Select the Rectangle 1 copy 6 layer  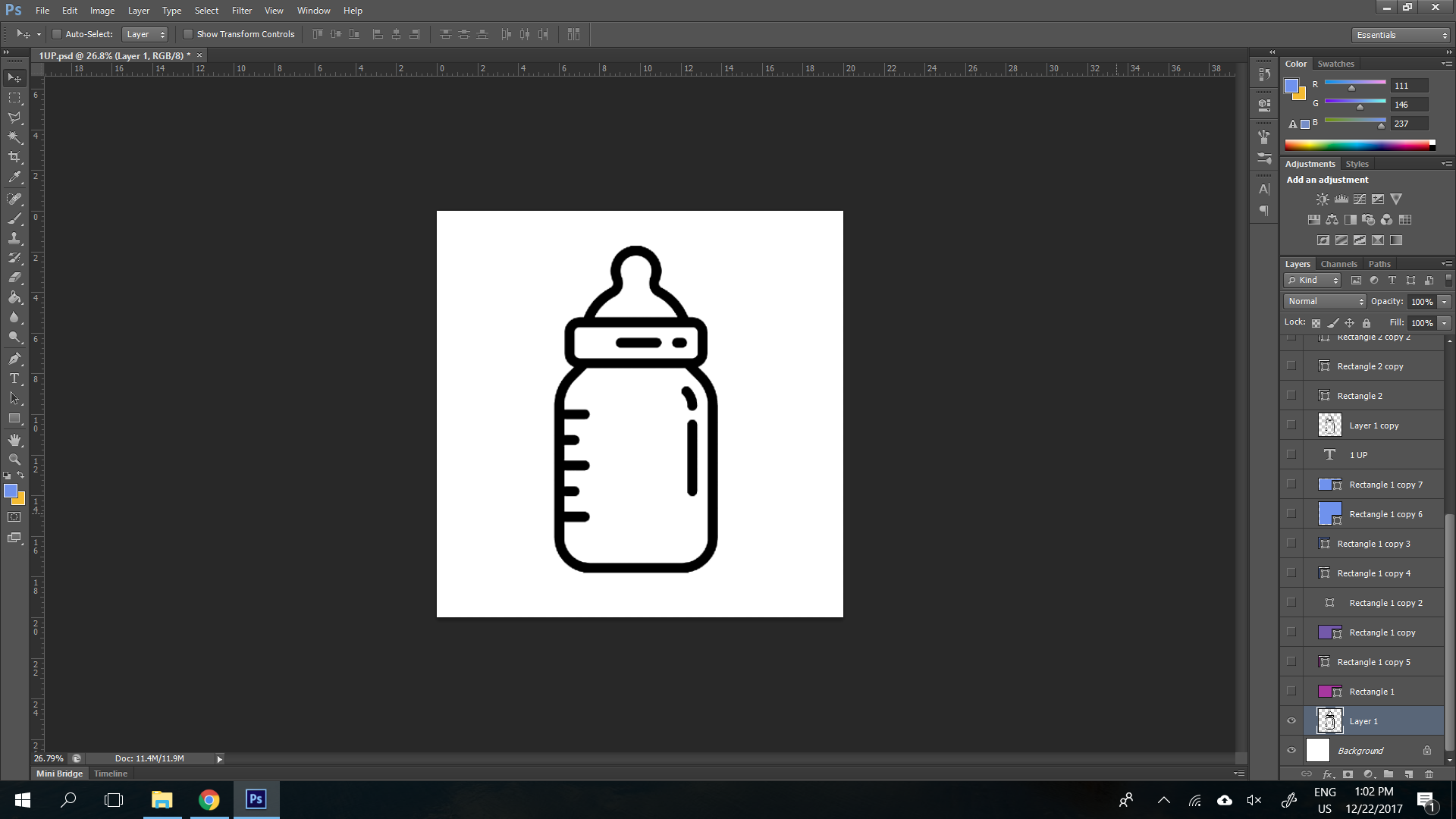(x=1385, y=514)
